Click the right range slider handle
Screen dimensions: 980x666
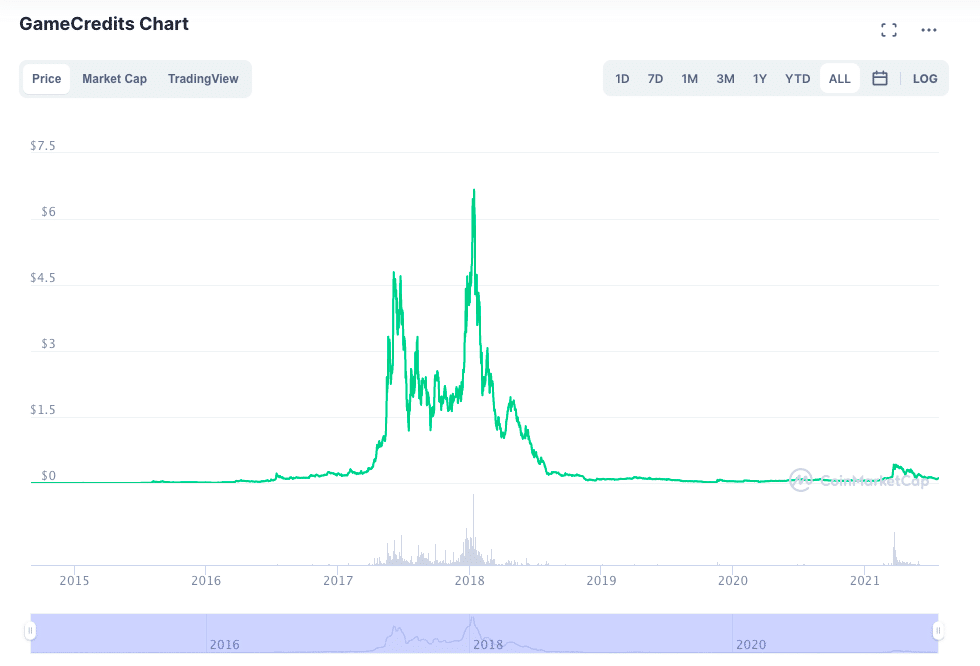point(938,631)
